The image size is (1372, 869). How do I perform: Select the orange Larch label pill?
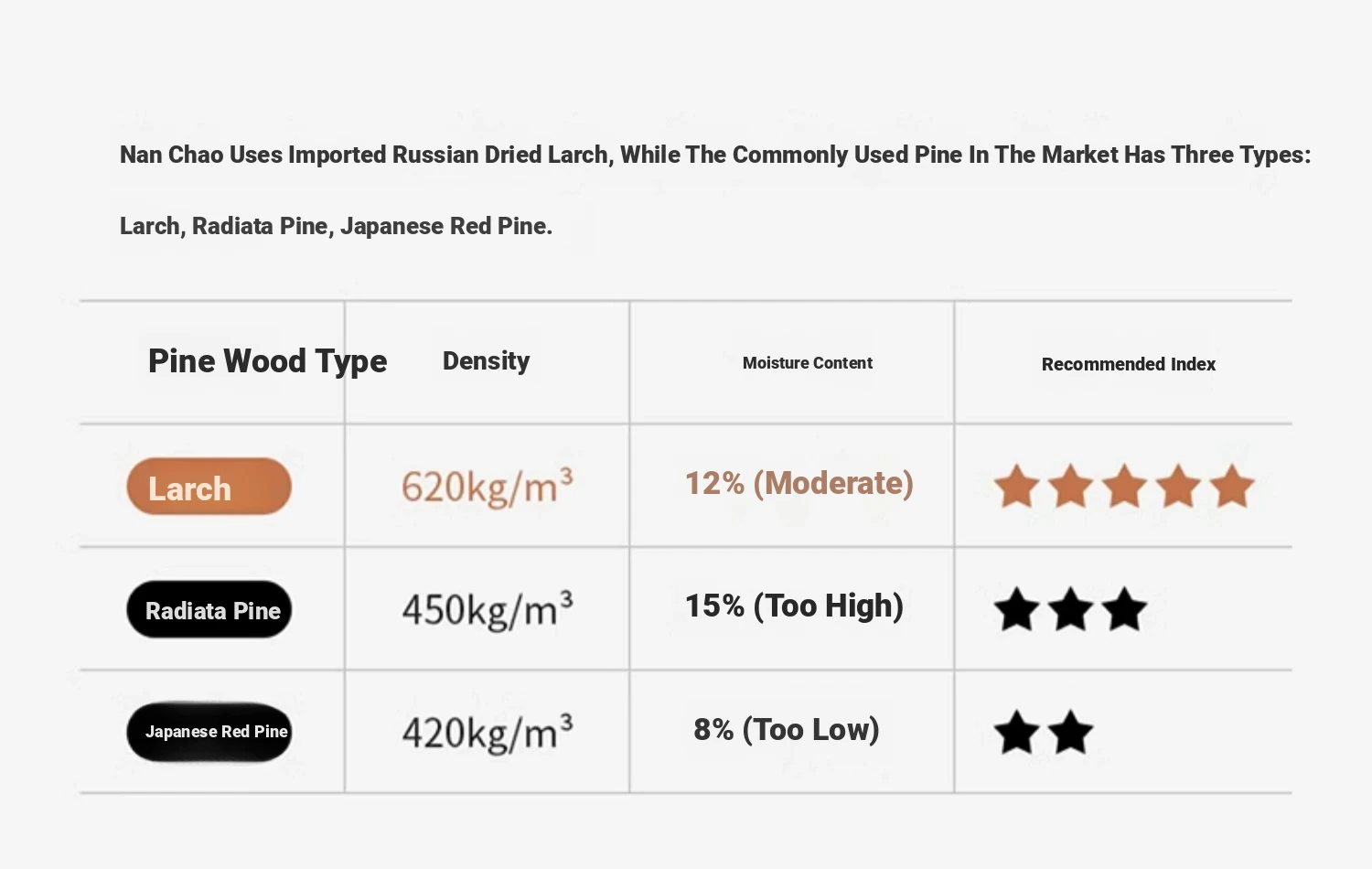(x=209, y=487)
